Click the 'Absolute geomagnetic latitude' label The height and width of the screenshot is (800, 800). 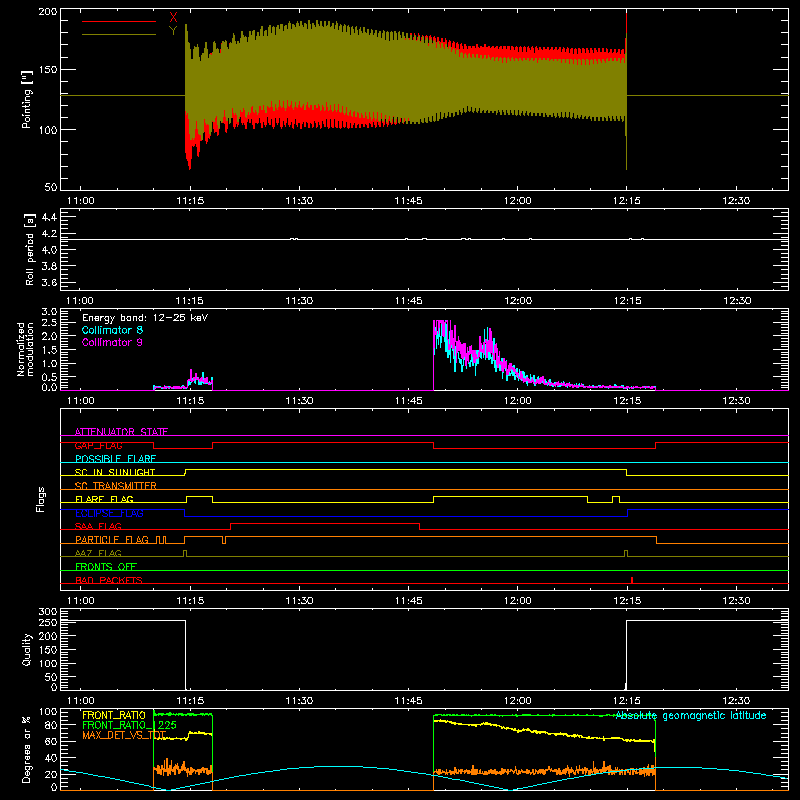point(691,715)
